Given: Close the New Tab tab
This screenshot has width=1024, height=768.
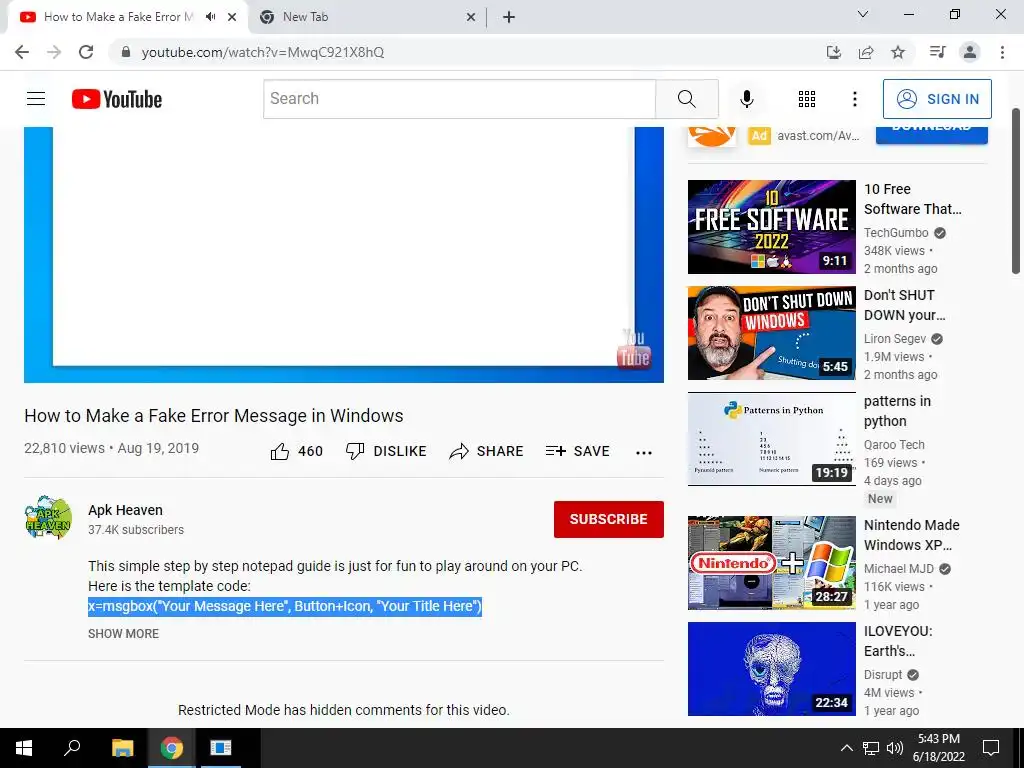Looking at the screenshot, I should pyautogui.click(x=471, y=17).
